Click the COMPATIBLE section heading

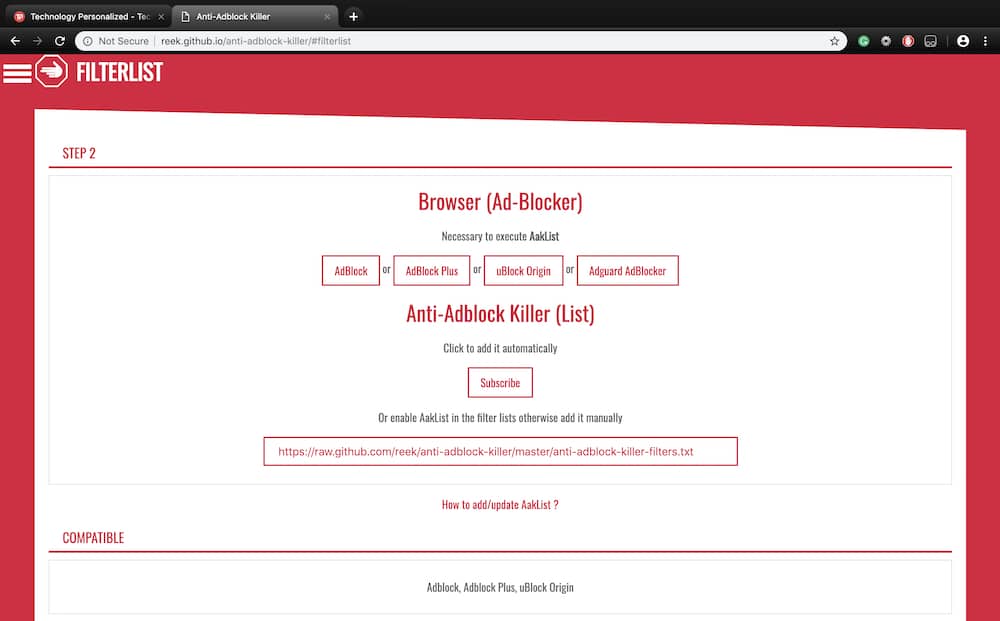point(93,537)
